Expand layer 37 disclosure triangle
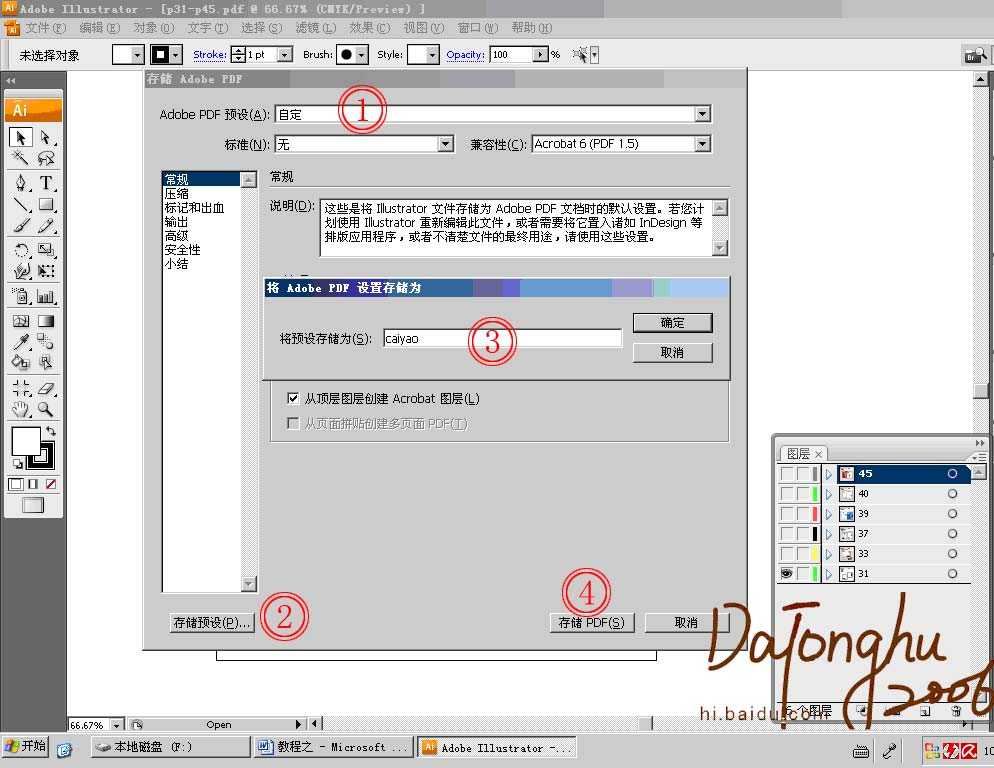 [829, 534]
